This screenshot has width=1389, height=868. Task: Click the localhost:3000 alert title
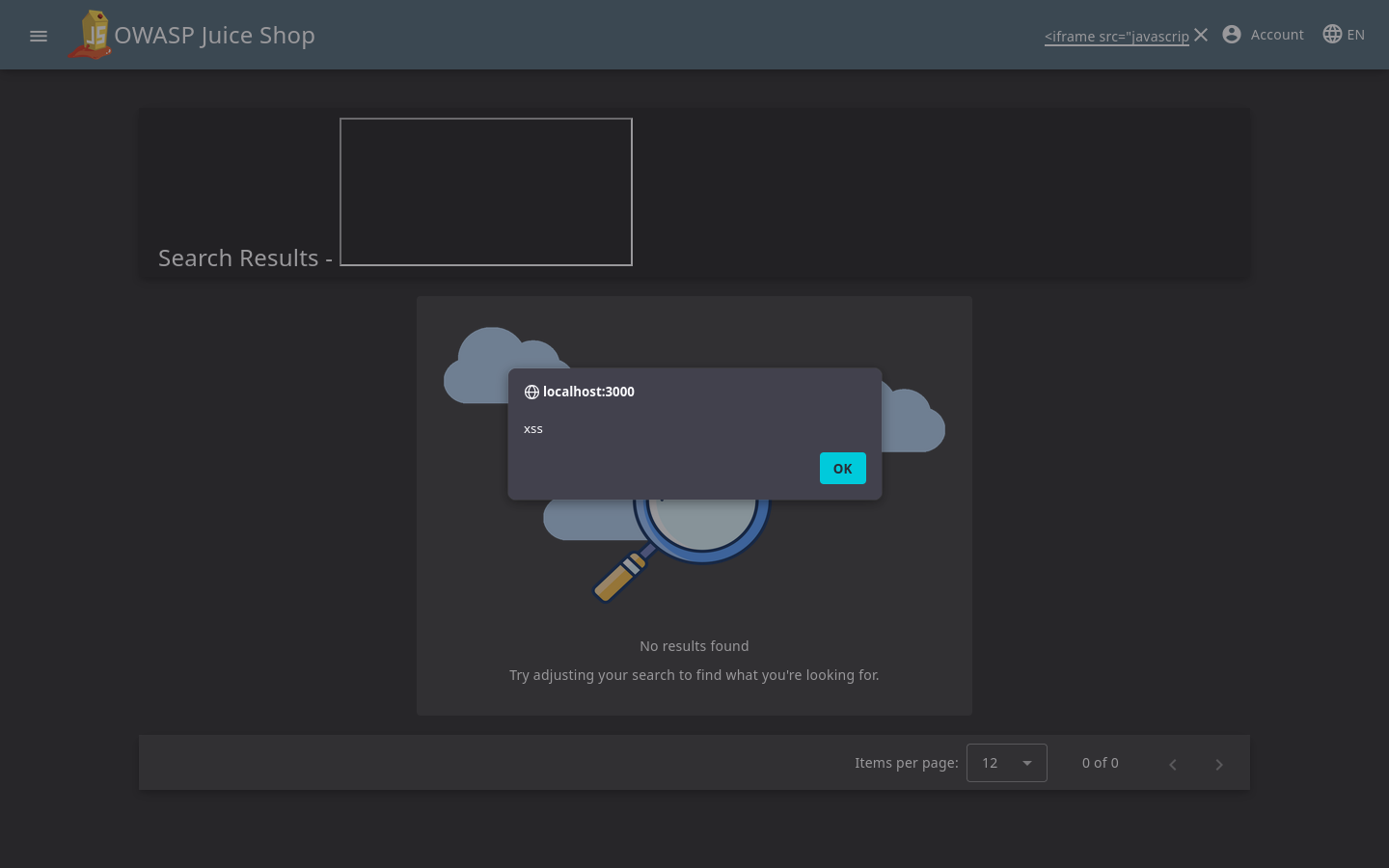[588, 392]
